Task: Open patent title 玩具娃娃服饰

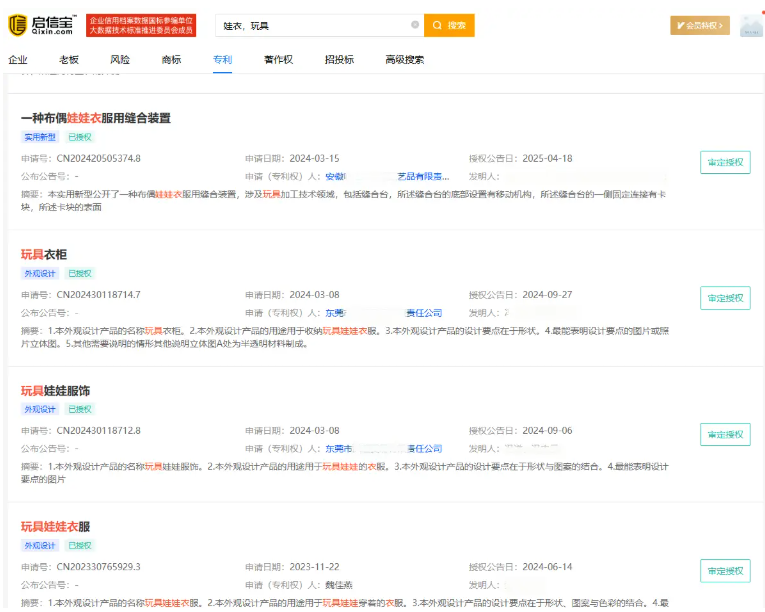Action: [x=55, y=390]
